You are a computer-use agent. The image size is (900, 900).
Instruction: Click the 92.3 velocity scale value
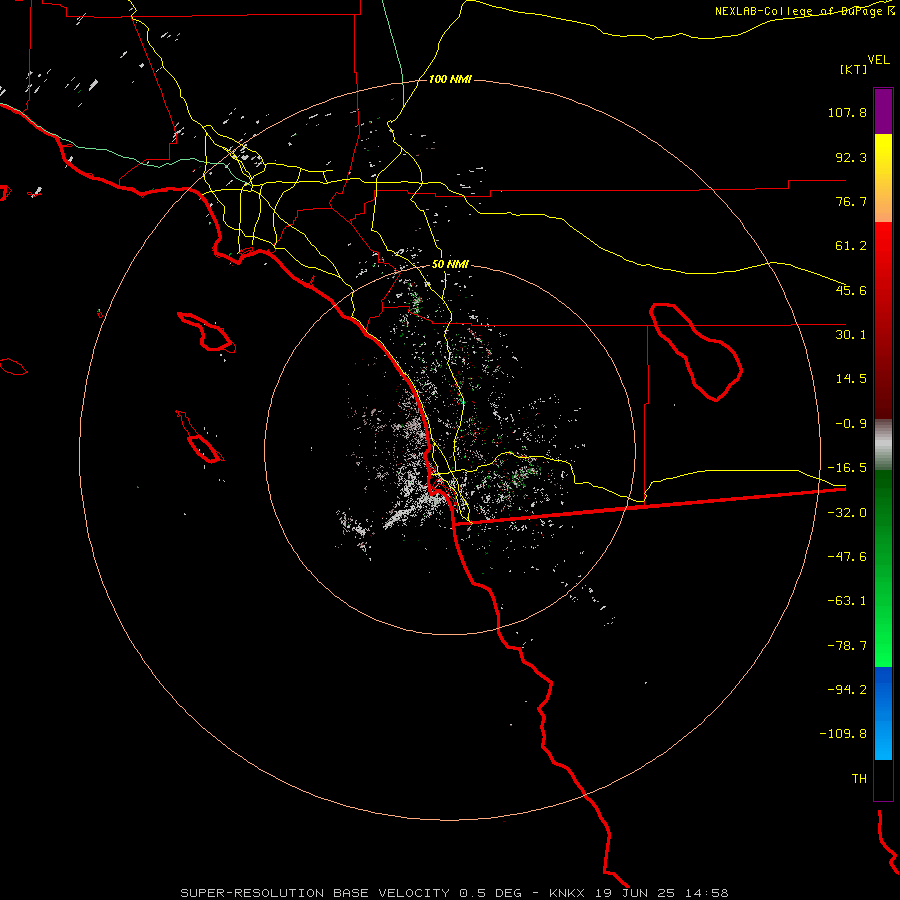point(851,157)
